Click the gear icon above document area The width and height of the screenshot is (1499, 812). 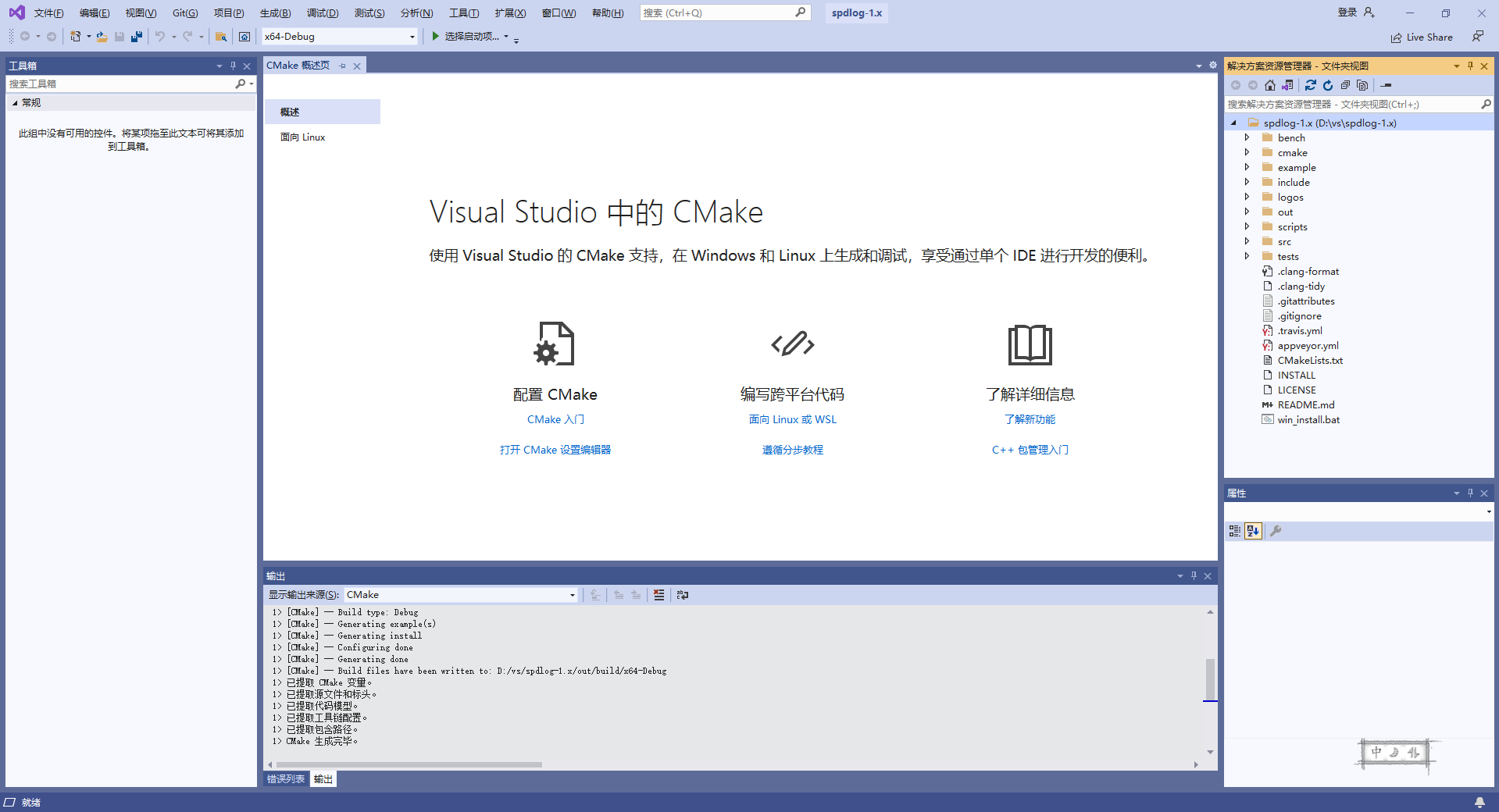pyautogui.click(x=1213, y=66)
